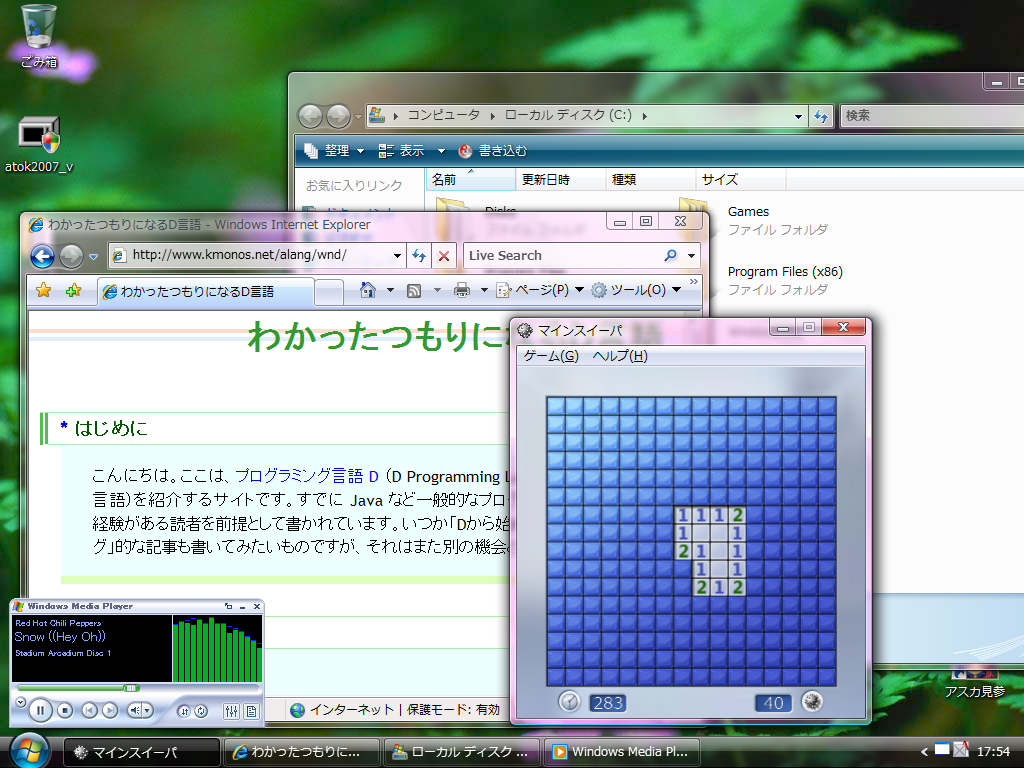Click the Minesweeper timer clock icon

[x=569, y=701]
